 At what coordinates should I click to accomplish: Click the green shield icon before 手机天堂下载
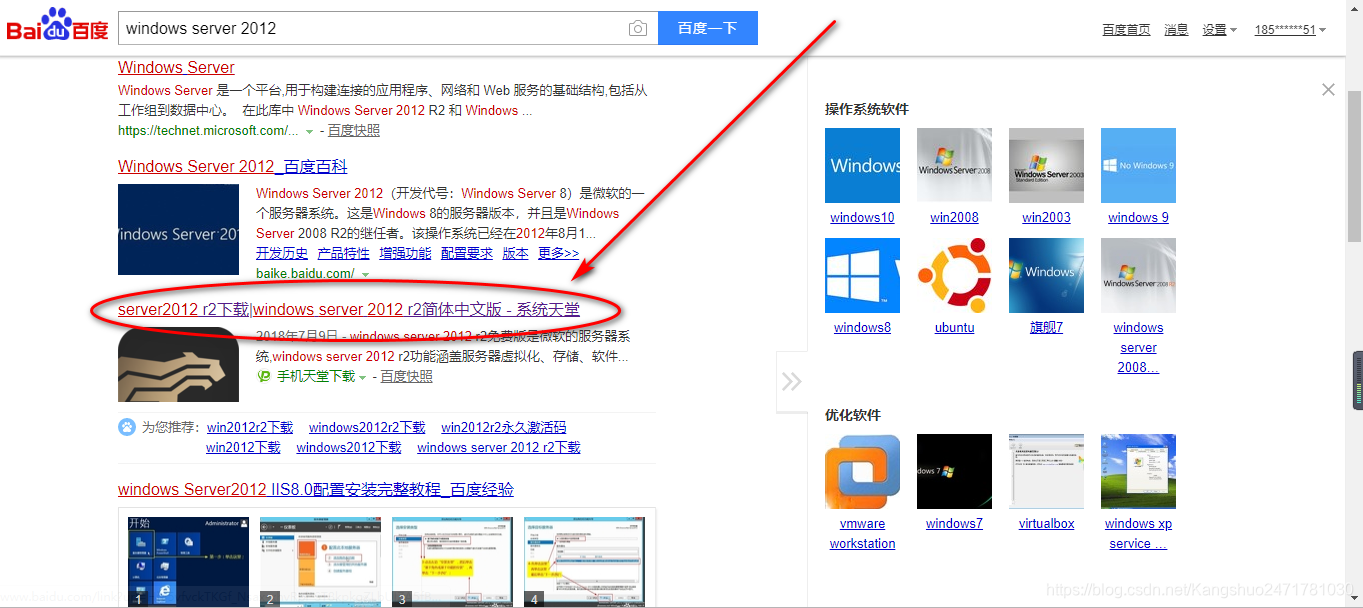click(264, 377)
